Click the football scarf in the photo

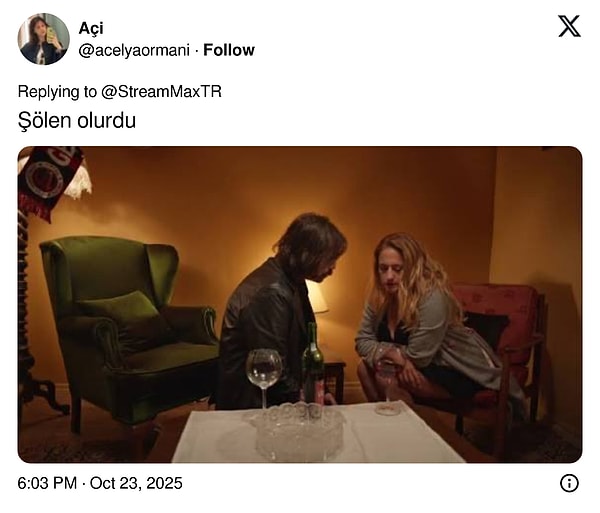[x=48, y=182]
